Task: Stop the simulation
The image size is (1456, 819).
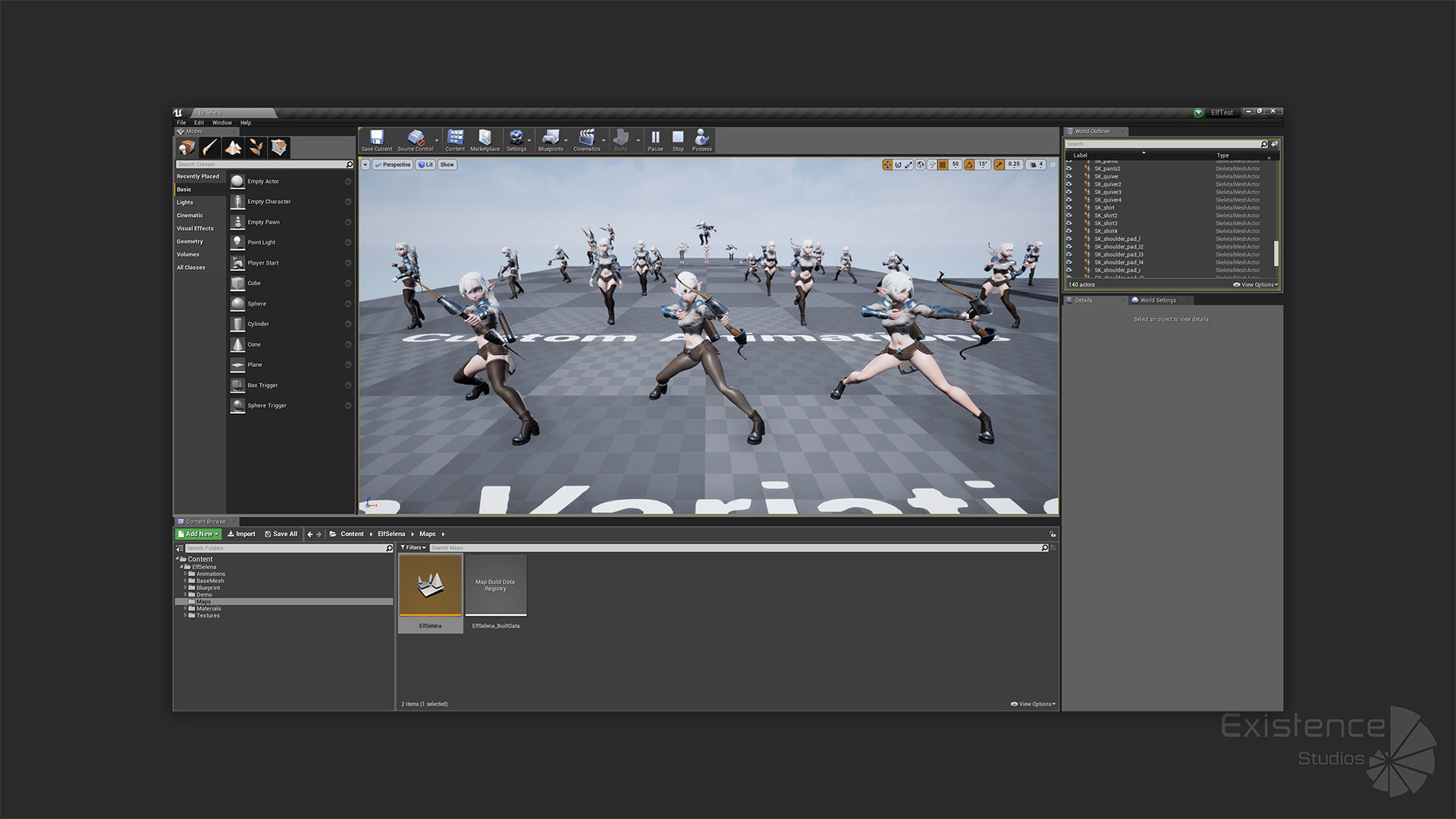Action: pos(678,139)
